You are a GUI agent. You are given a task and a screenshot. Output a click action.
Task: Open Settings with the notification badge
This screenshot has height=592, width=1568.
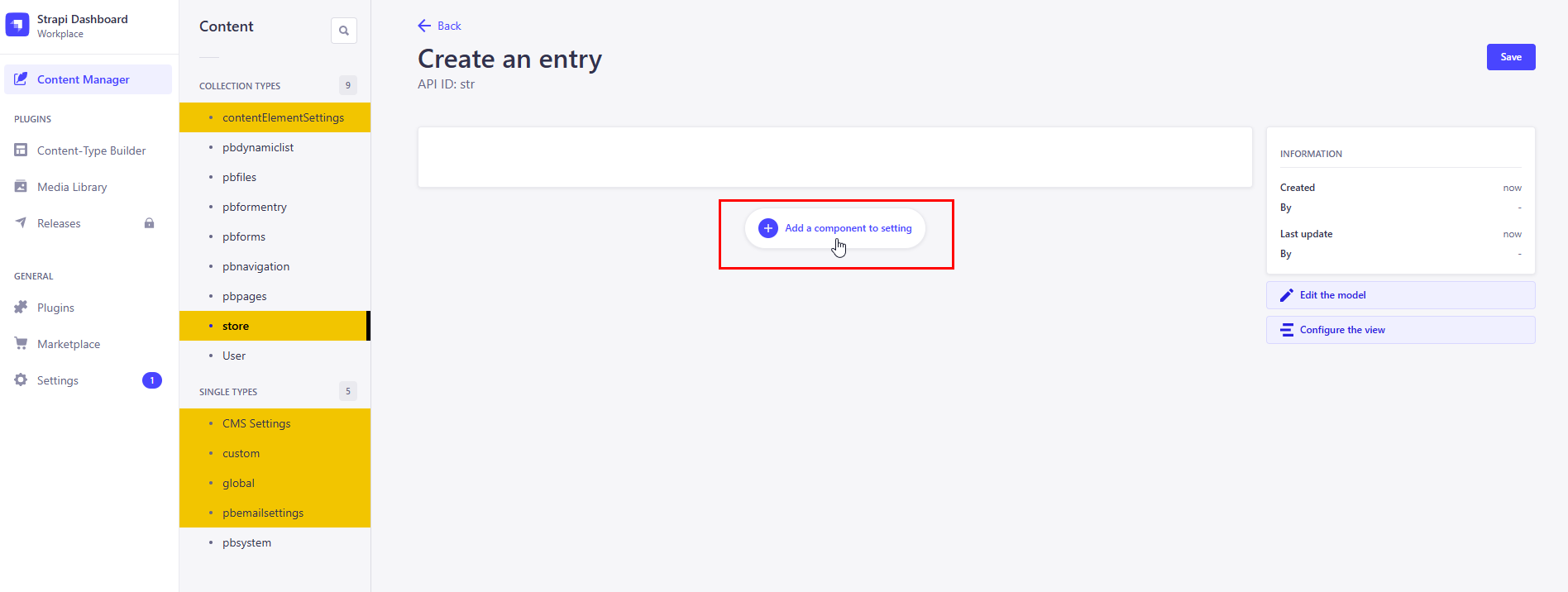(x=58, y=380)
